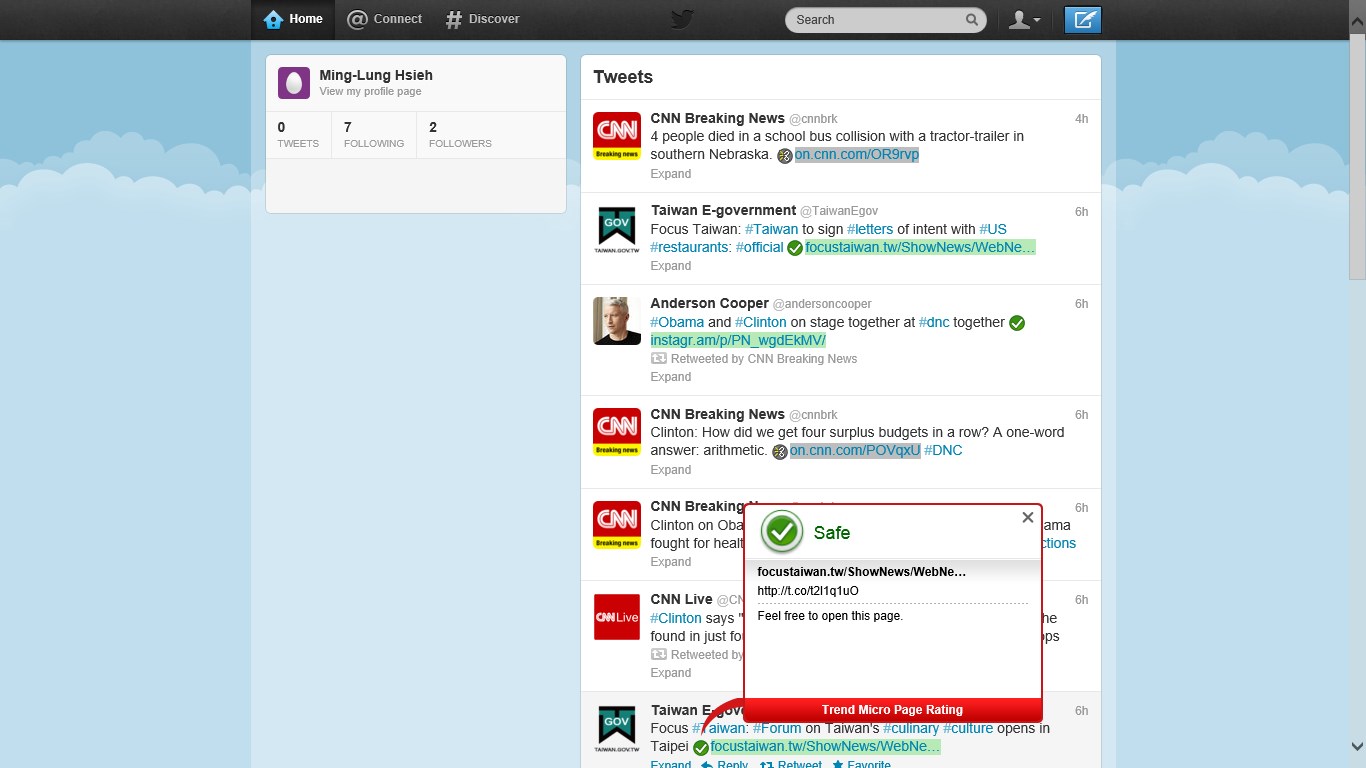This screenshot has height=768, width=1366.
Task: Click the Tweets timeline heading
Action: (623, 77)
